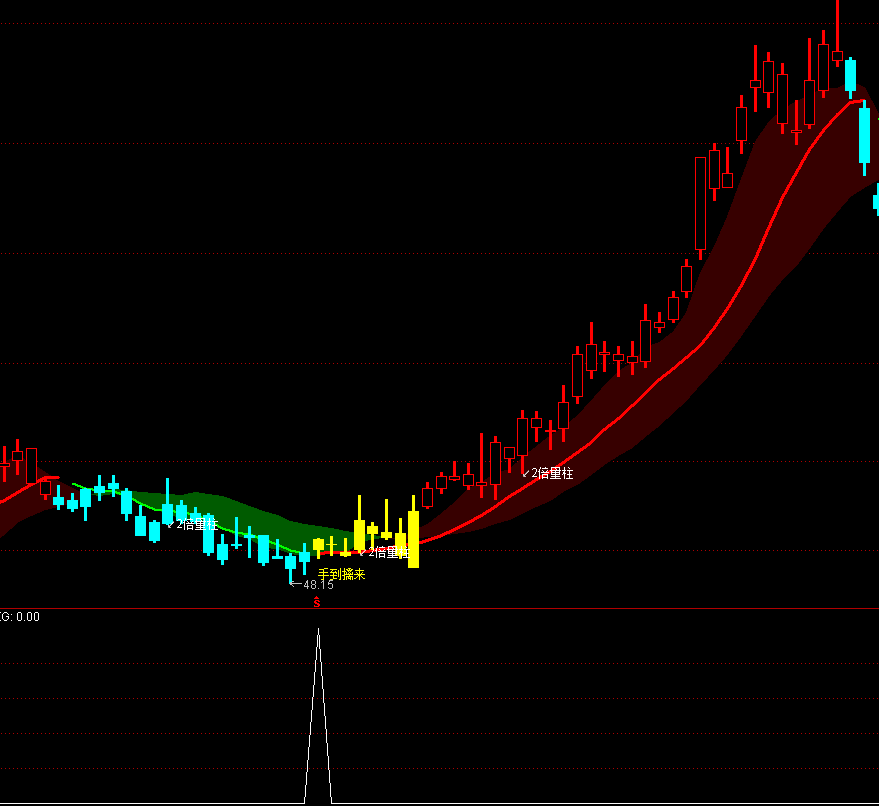The width and height of the screenshot is (879, 806).
Task: Click the arrow icon beside 48.15
Action: tap(295, 583)
